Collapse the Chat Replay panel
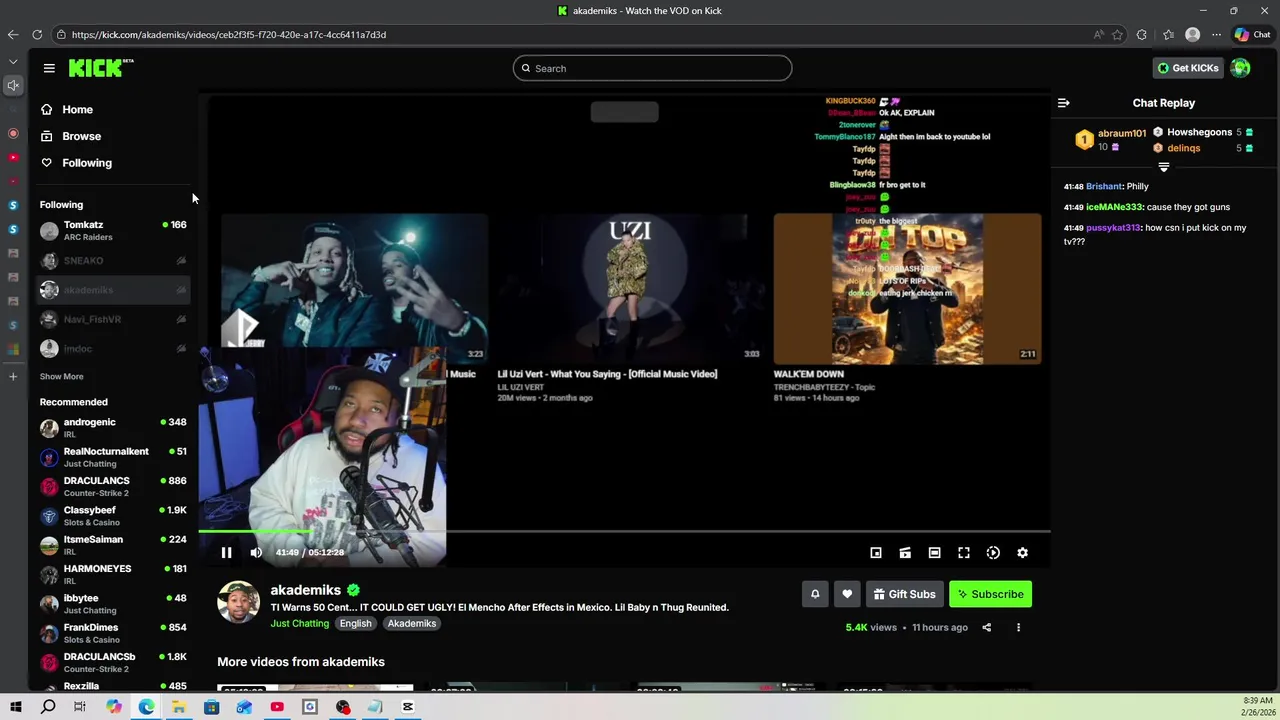Viewport: 1280px width, 720px height. click(1063, 103)
